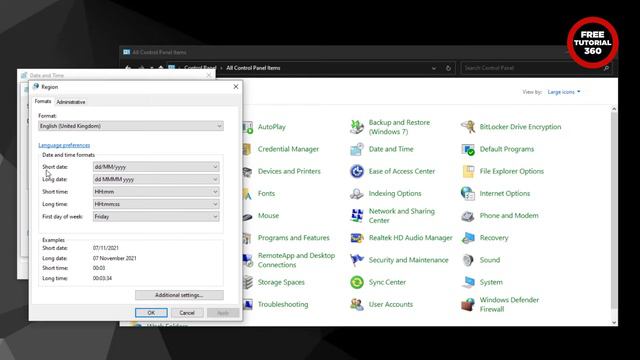Open the Internet Options icon
Image resolution: width=640 pixels, height=360 pixels.
[468, 193]
